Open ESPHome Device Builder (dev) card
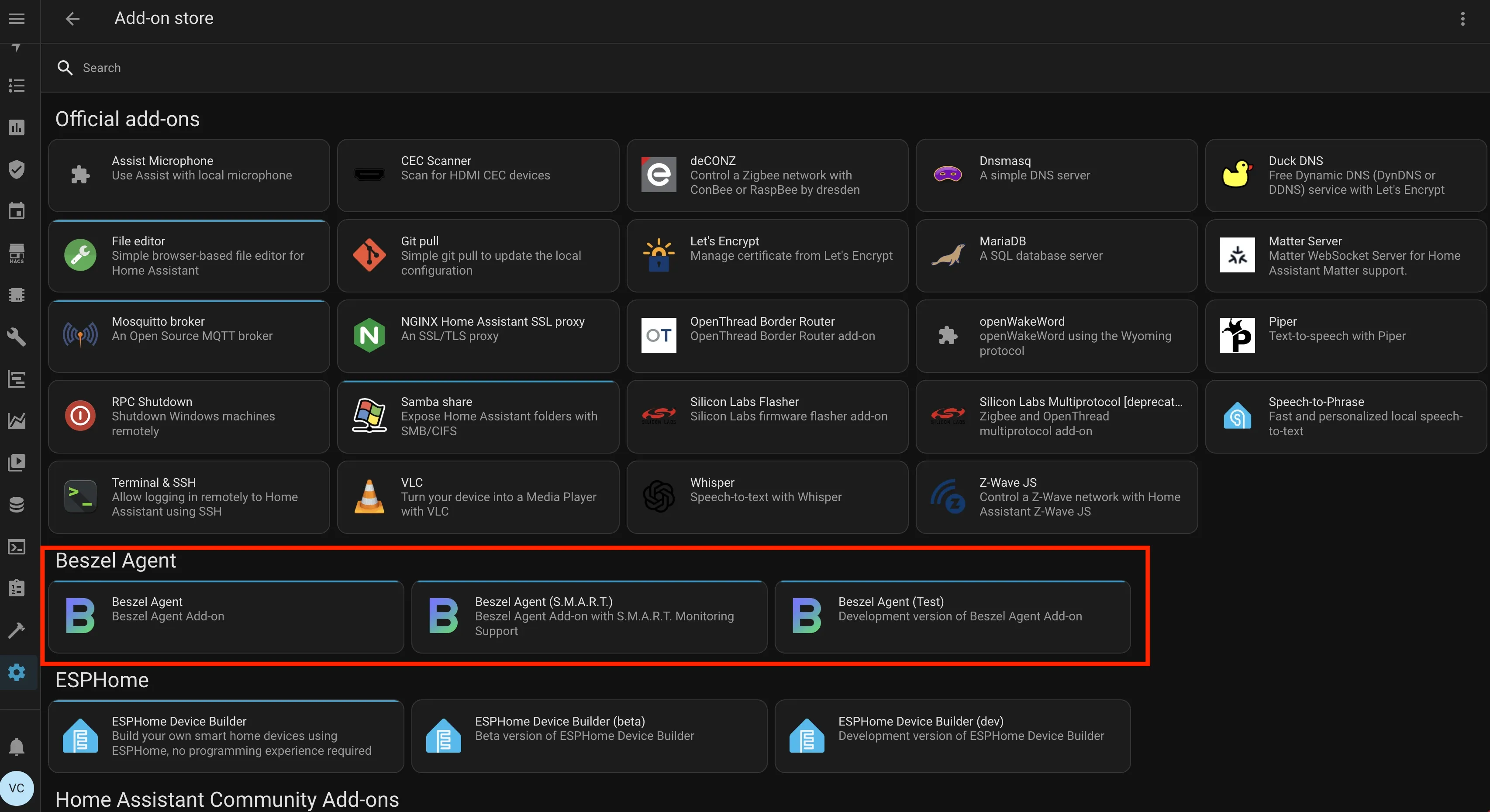 953,736
